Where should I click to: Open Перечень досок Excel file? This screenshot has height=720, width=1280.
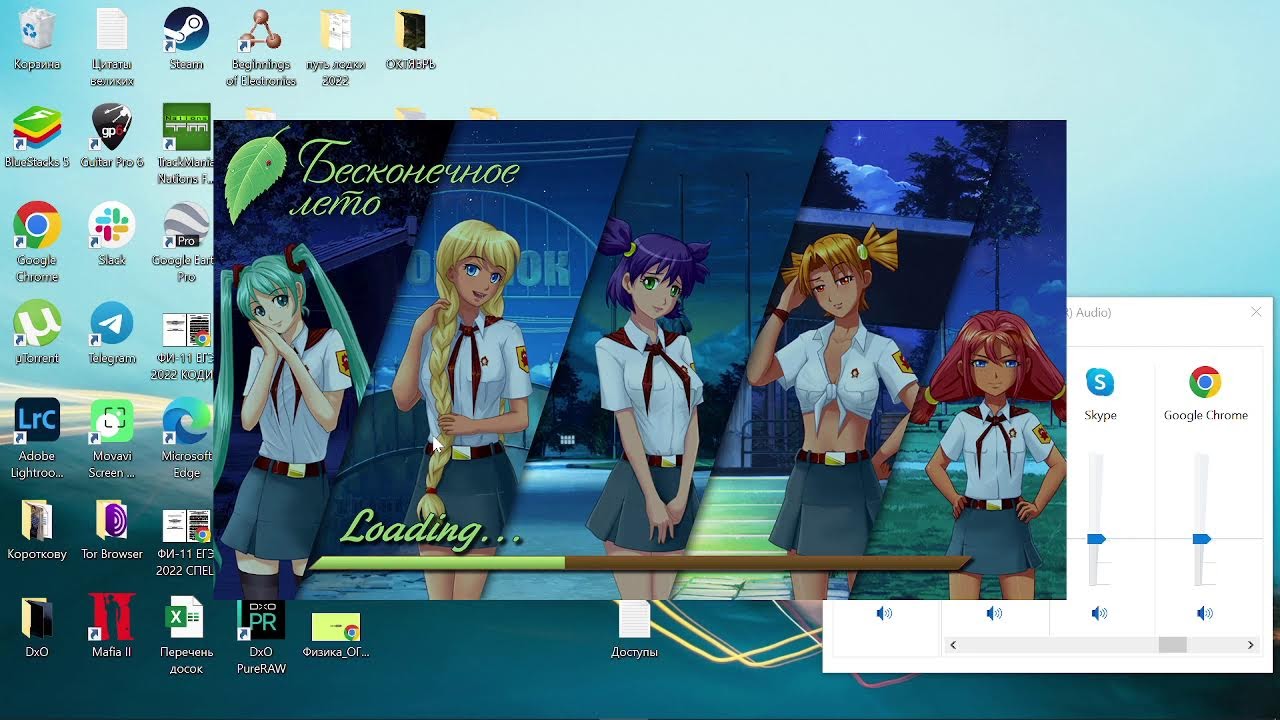[186, 635]
